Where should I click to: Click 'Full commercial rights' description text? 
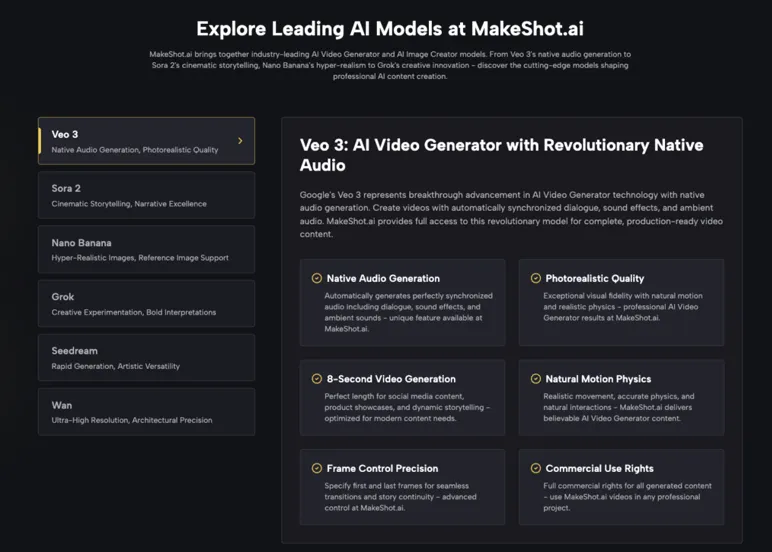(x=627, y=497)
